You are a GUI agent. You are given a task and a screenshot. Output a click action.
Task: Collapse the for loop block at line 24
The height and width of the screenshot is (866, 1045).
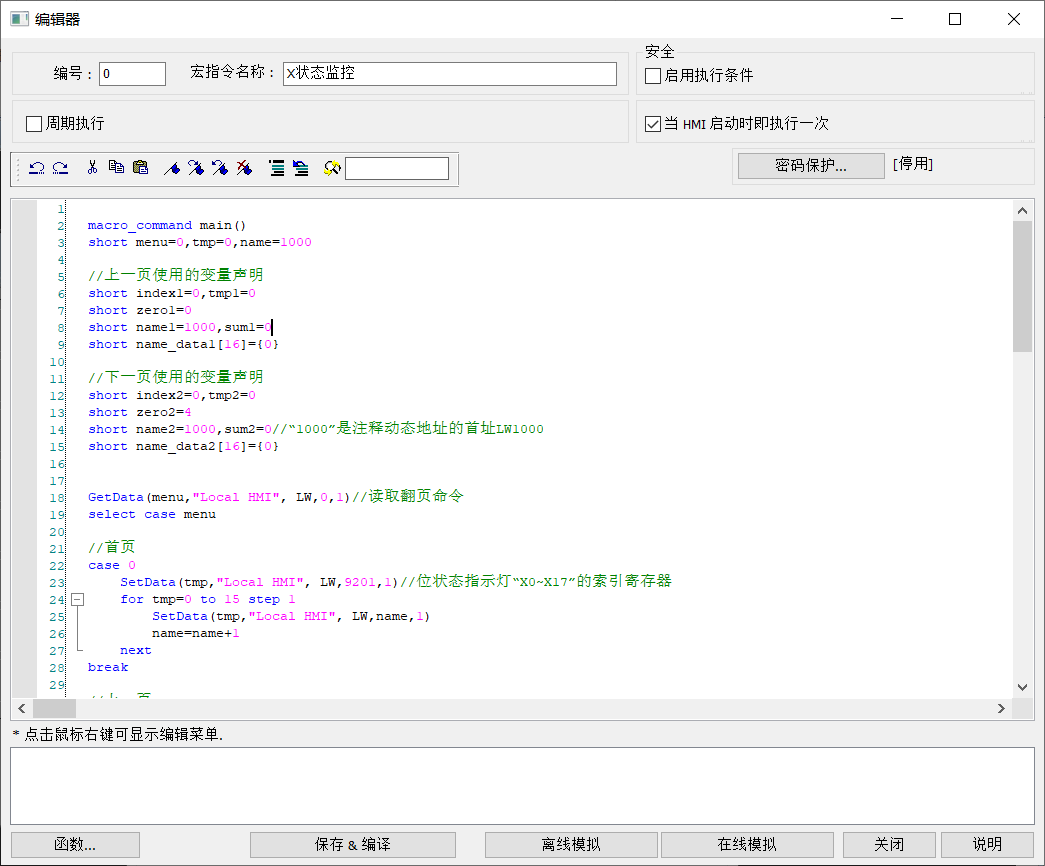pos(77,599)
